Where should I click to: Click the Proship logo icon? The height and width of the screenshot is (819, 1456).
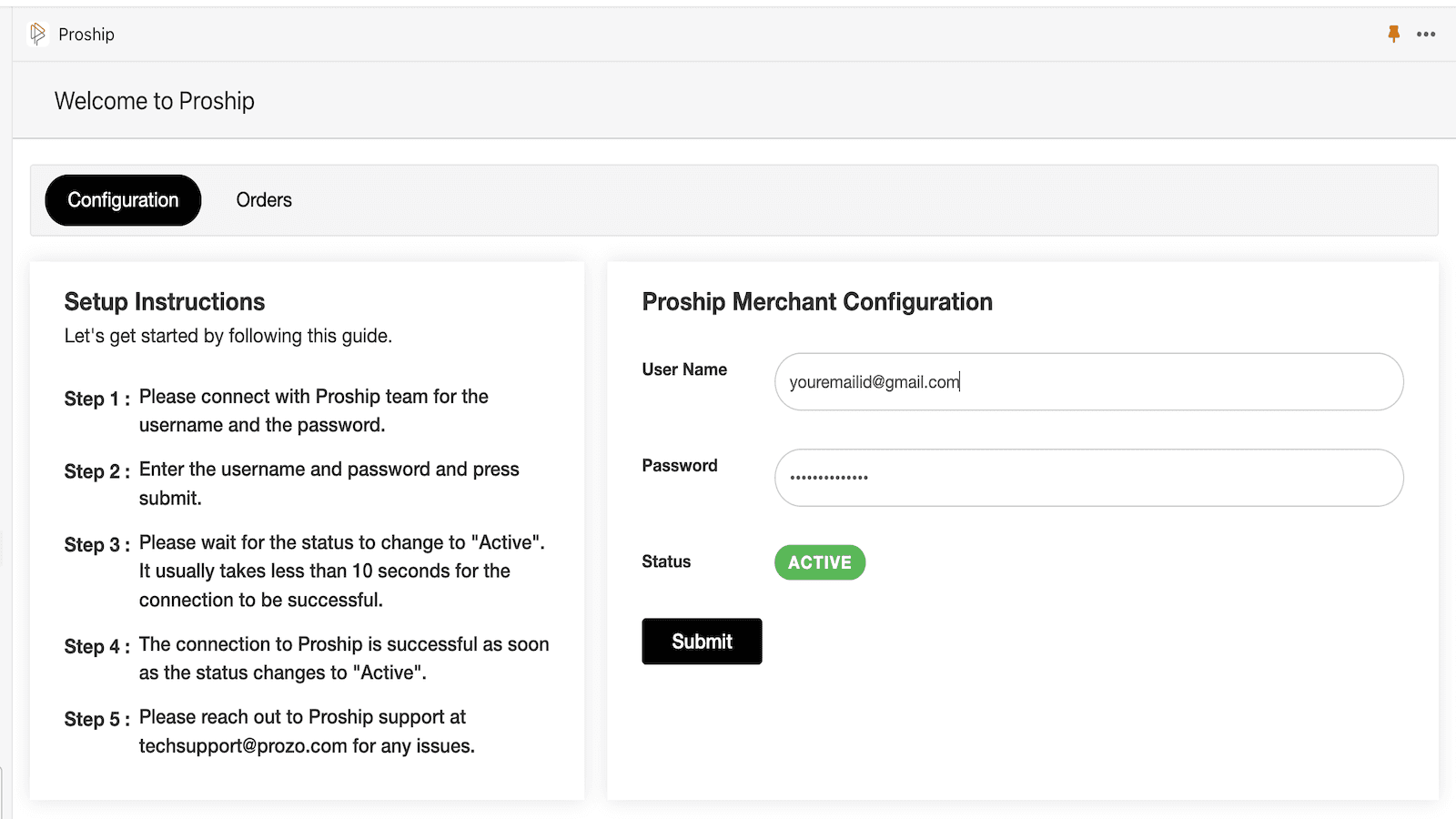pos(37,35)
